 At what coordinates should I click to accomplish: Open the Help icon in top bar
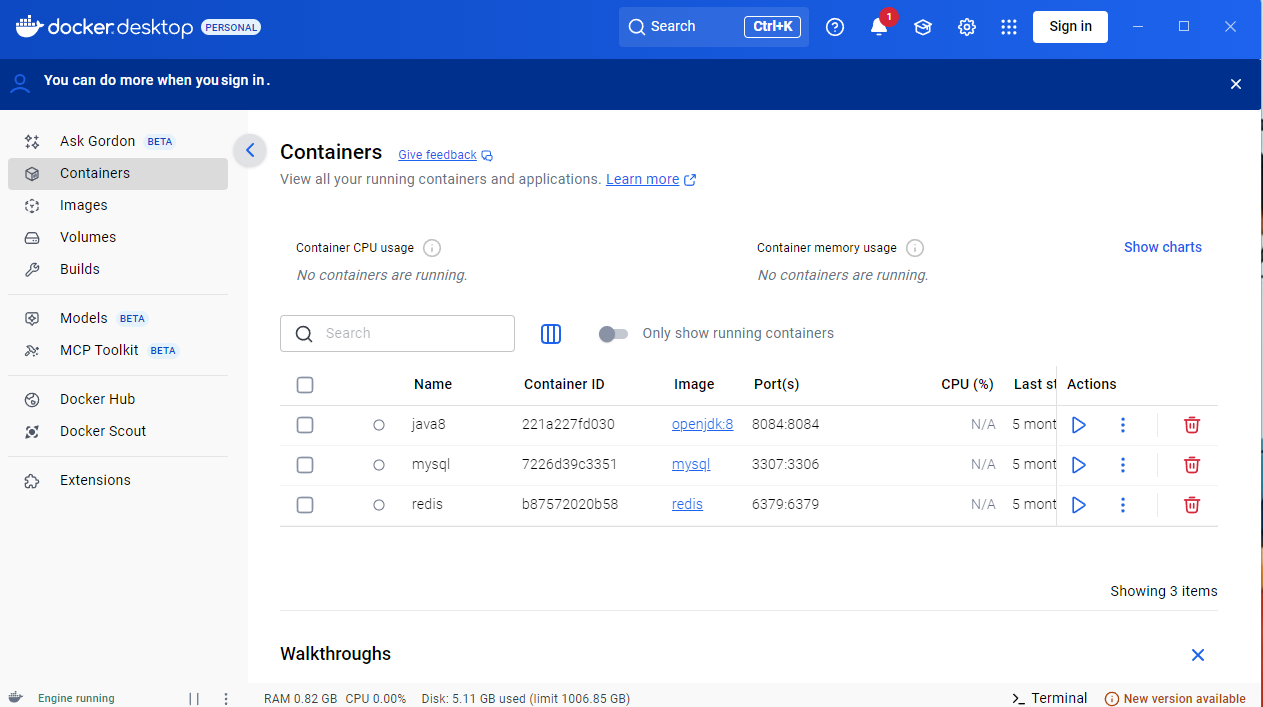[x=835, y=27]
